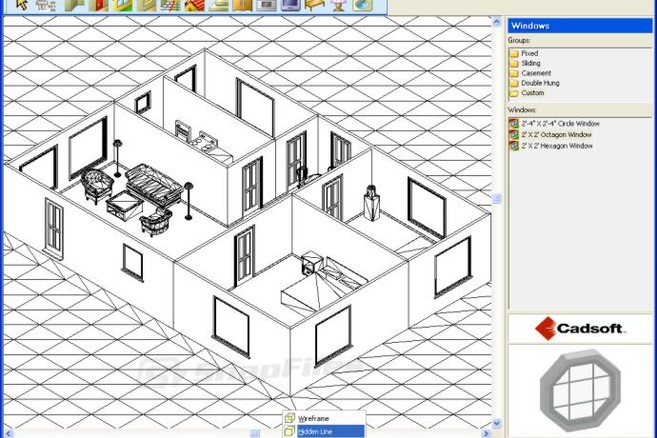Select the furniture table tool icon
Viewport: 657px width, 438px height.
(314, 5)
